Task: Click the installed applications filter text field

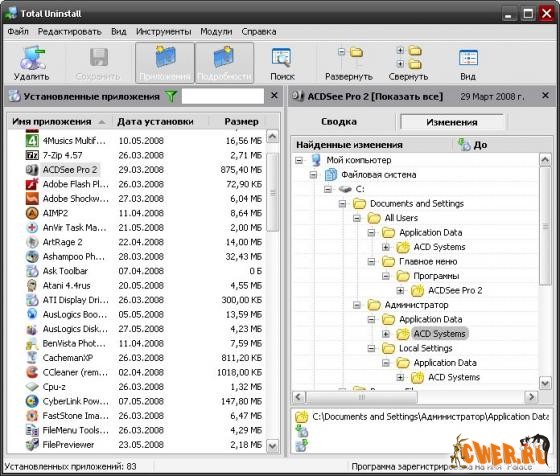Action: [x=223, y=96]
